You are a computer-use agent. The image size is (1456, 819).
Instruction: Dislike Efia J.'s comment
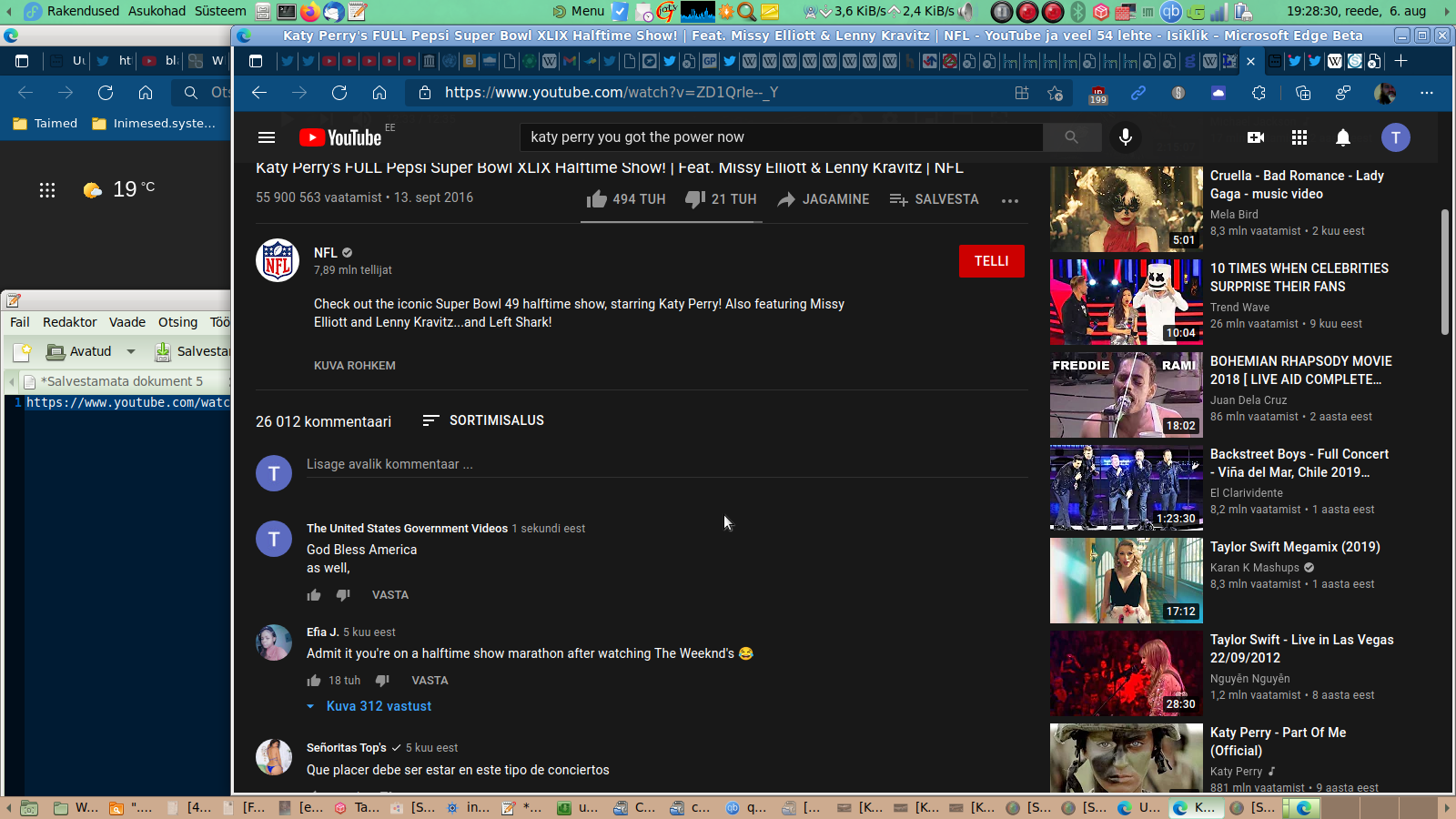(x=382, y=681)
